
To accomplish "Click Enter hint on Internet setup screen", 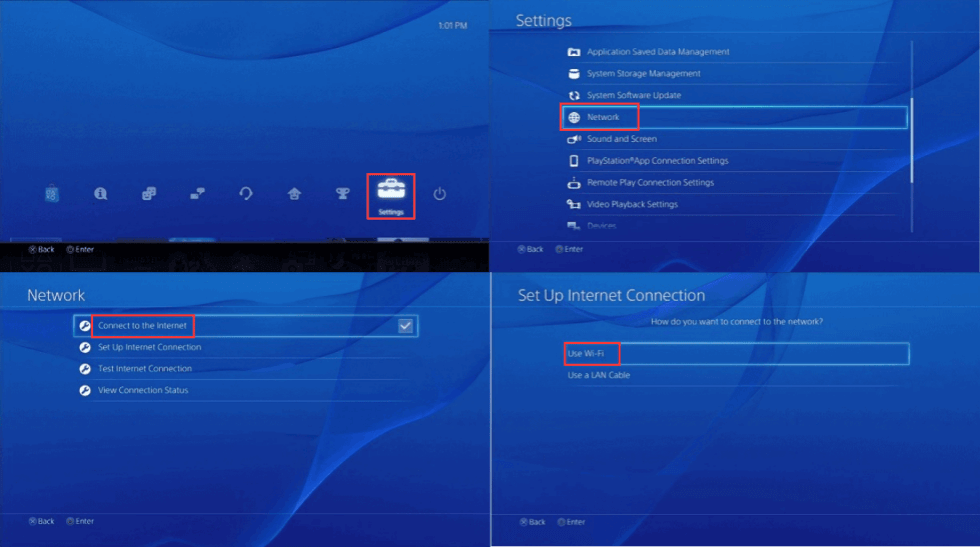I will point(571,522).
